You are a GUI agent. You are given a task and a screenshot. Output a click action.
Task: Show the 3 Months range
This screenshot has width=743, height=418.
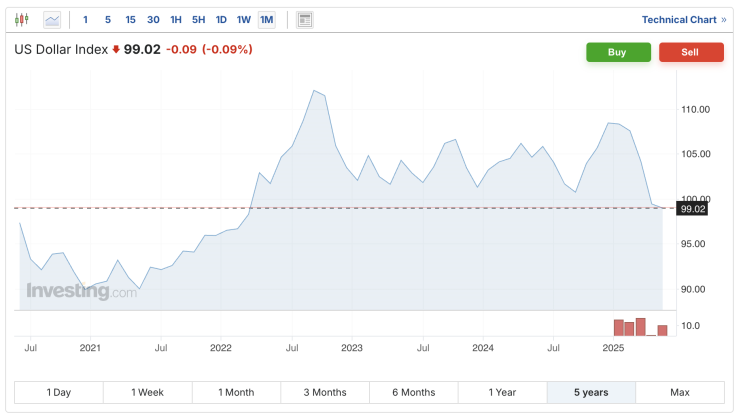(325, 392)
